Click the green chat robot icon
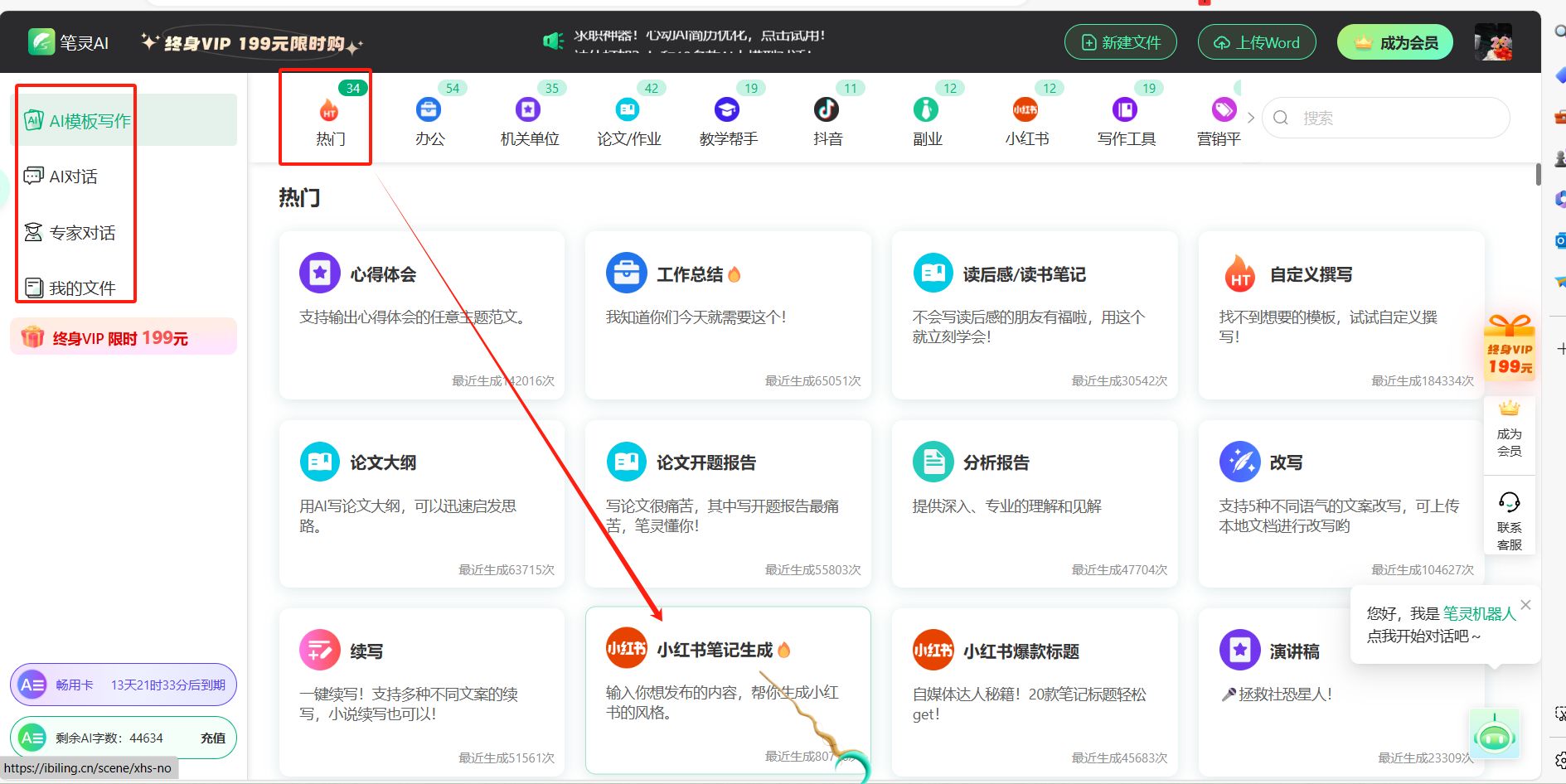Screen dimensions: 1566x784 click(x=1494, y=734)
